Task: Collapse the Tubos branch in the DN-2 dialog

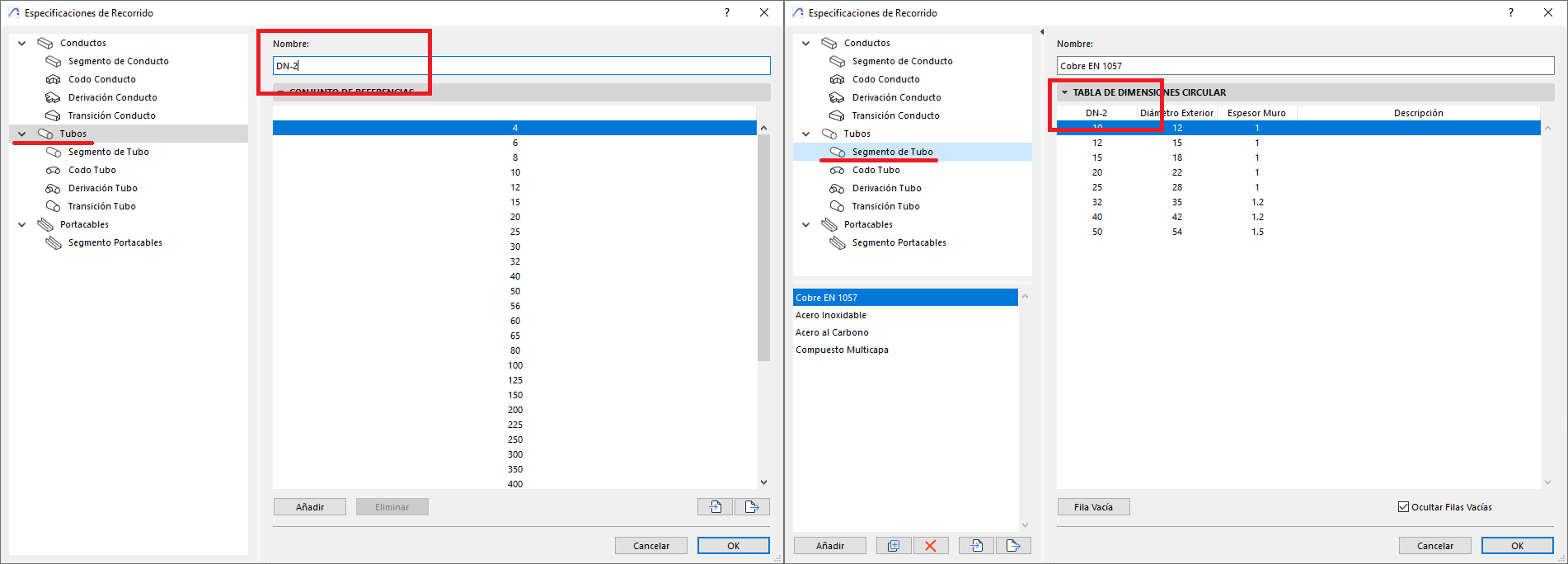Action: click(22, 134)
